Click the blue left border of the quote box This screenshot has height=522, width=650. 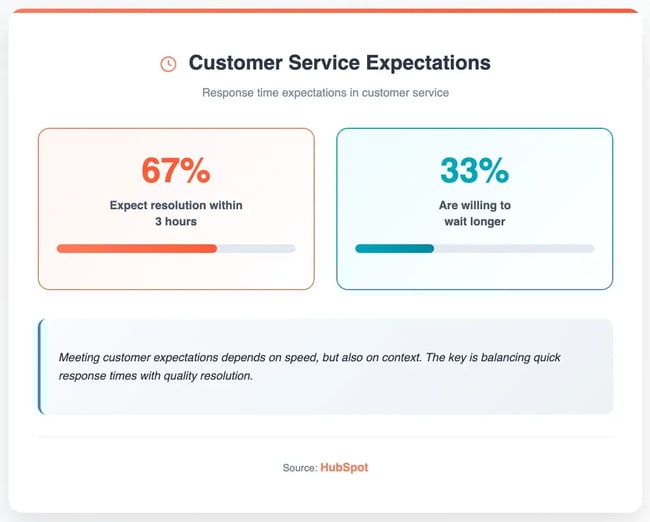(40, 366)
